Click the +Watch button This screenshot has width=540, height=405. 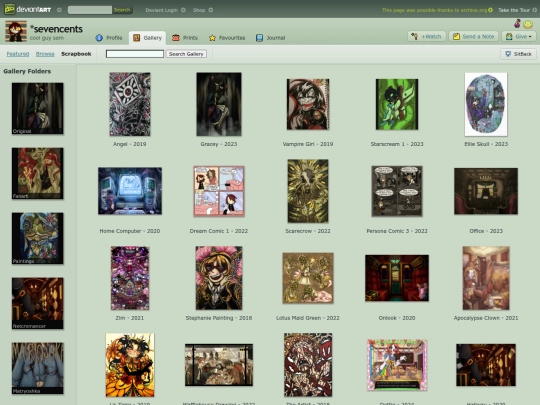427,36
